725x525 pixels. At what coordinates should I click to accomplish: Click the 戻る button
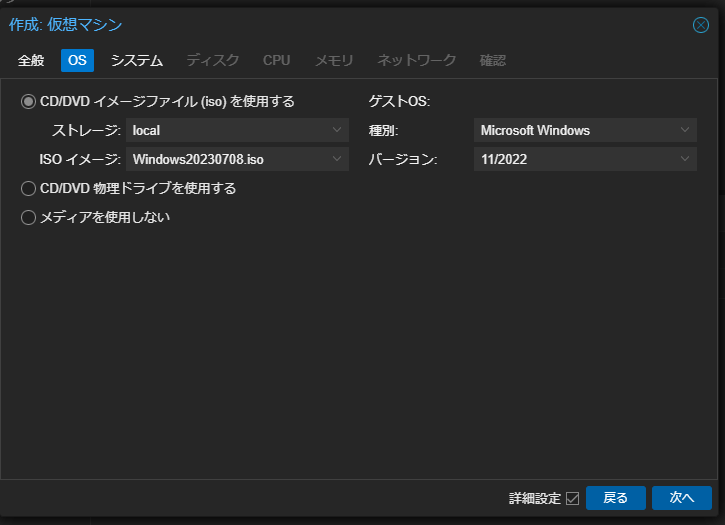pos(615,498)
